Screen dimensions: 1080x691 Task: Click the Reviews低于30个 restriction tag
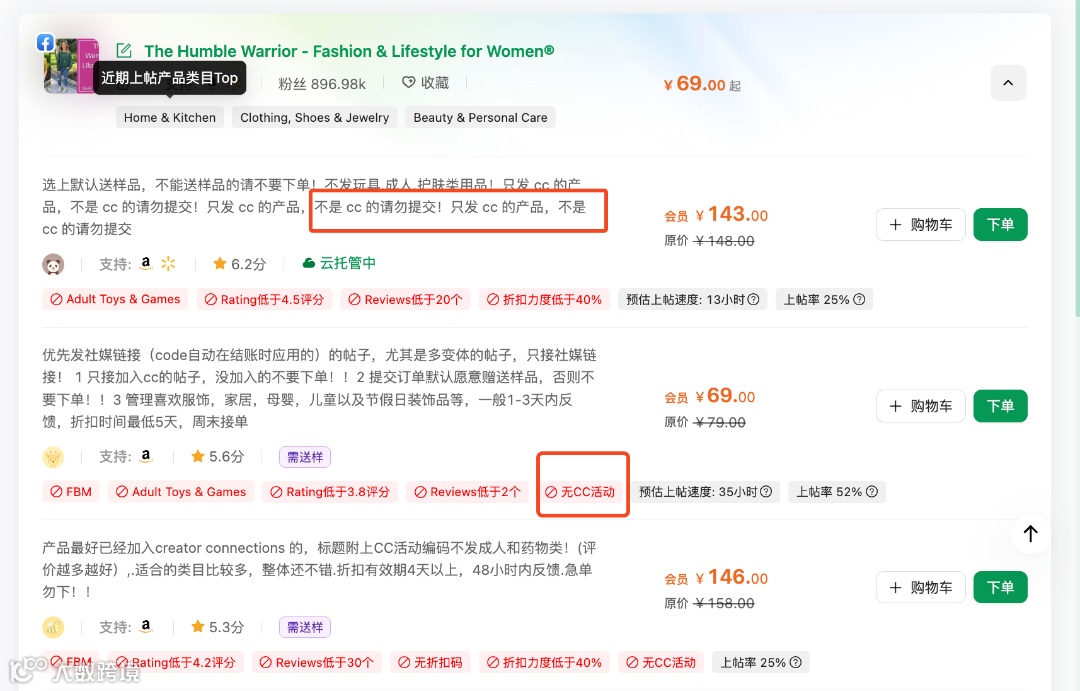(317, 662)
